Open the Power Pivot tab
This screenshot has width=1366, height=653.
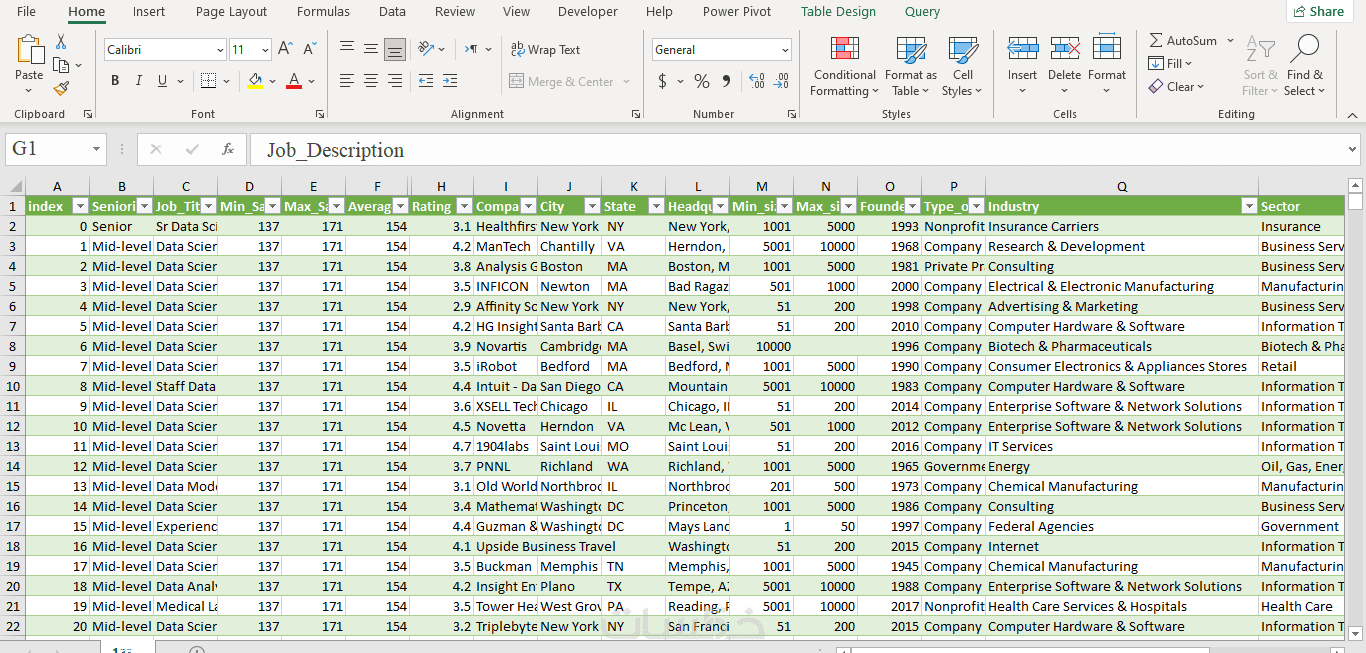737,12
